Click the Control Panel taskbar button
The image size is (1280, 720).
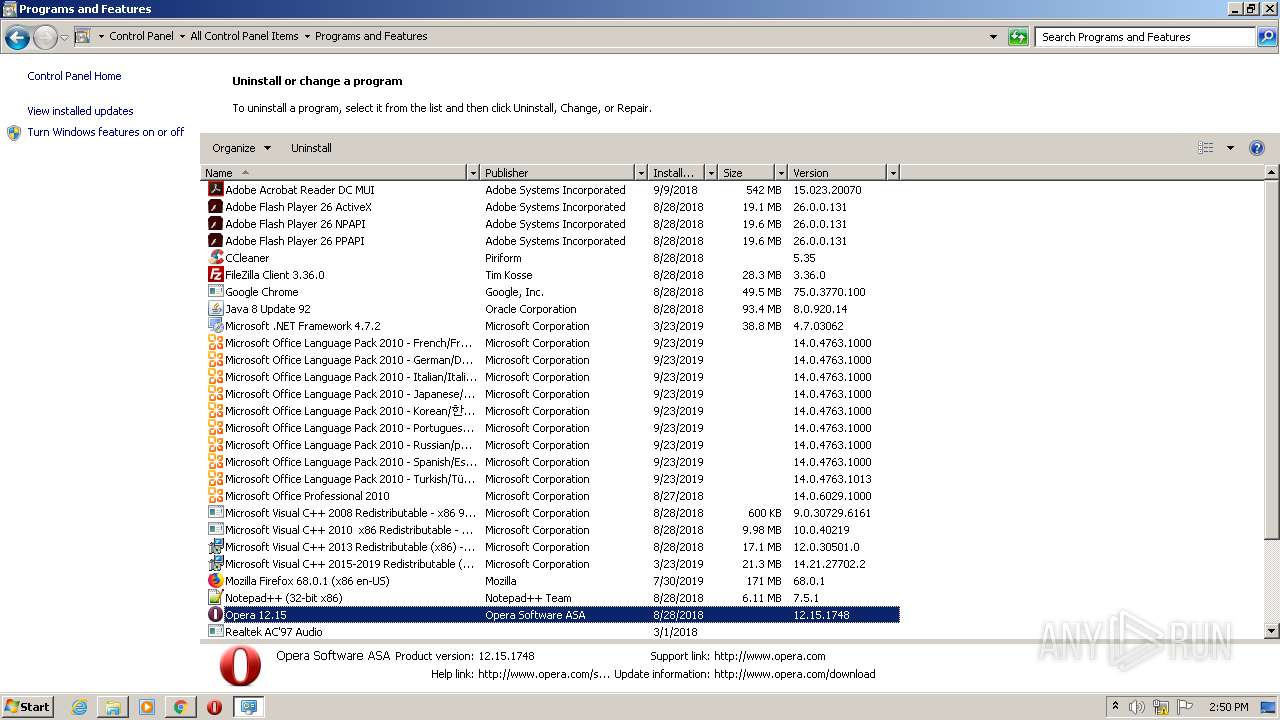pos(248,707)
